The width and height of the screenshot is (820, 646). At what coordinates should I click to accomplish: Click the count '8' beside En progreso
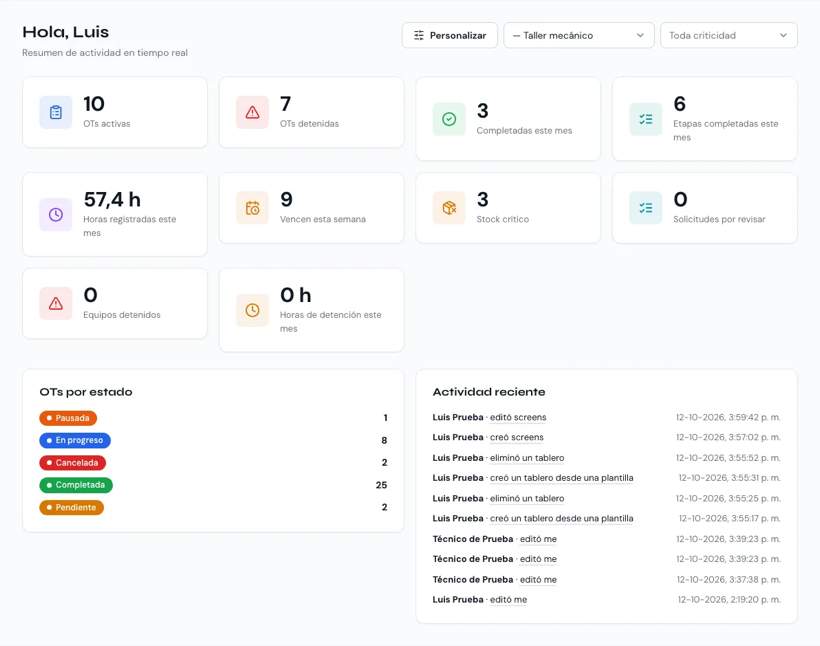[x=384, y=440]
